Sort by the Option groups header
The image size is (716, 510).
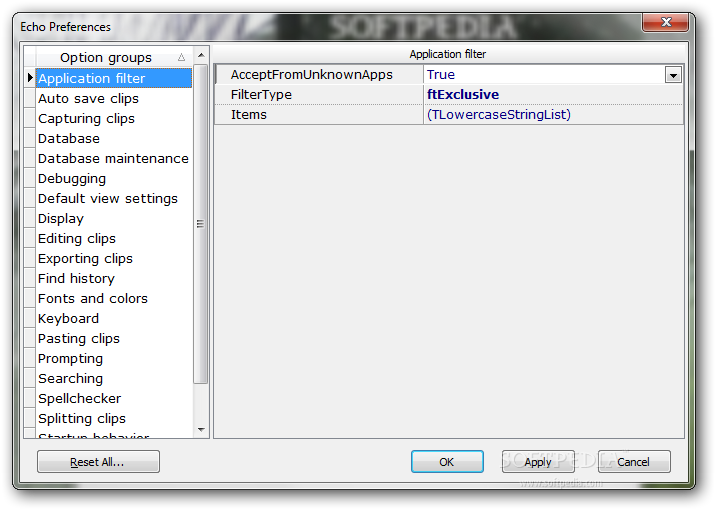(114, 58)
